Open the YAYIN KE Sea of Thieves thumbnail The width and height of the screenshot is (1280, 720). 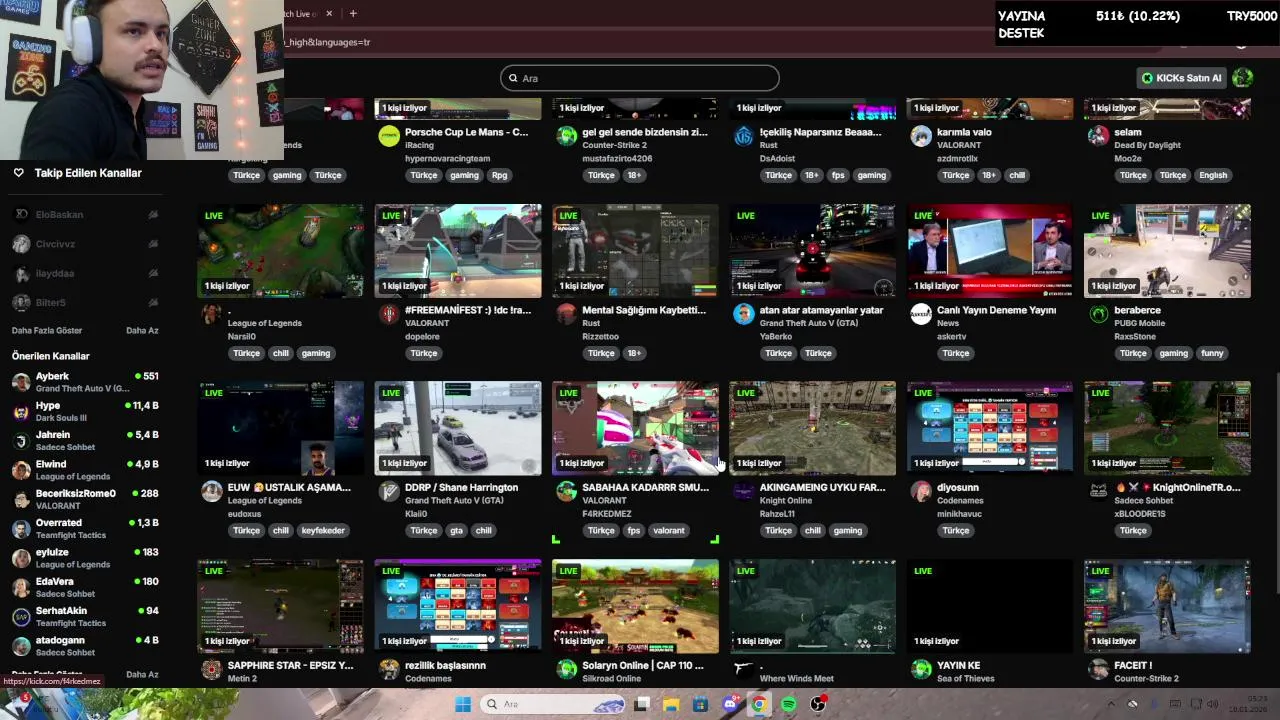[x=990, y=606]
